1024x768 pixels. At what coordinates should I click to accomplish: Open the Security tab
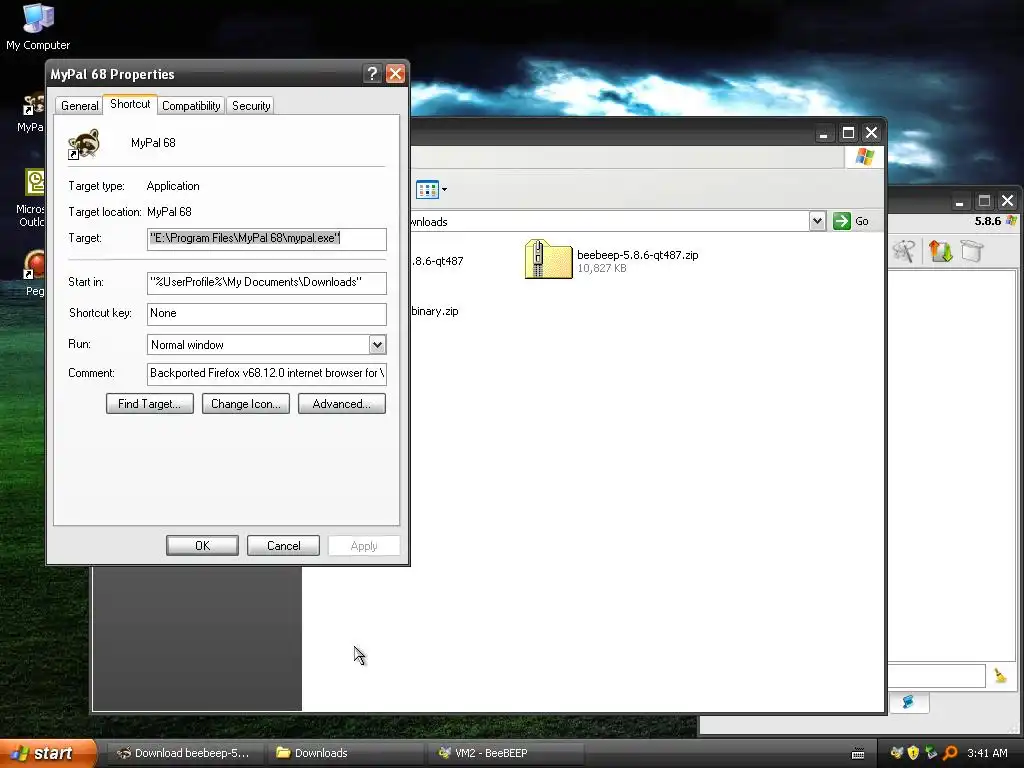point(251,106)
